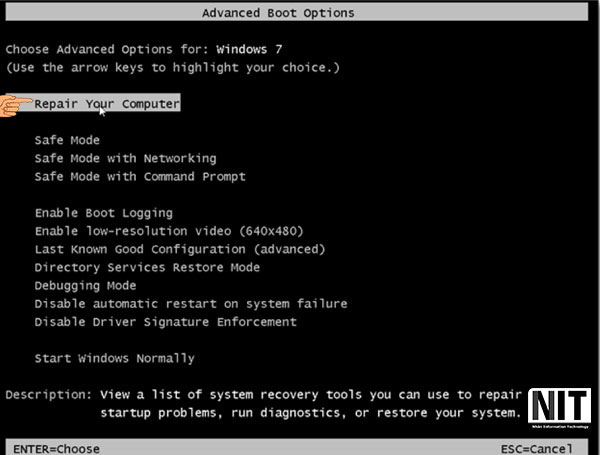Viewport: 600px width, 455px height.
Task: Select Disable Driver Signature Enforcement
Action: click(x=166, y=322)
